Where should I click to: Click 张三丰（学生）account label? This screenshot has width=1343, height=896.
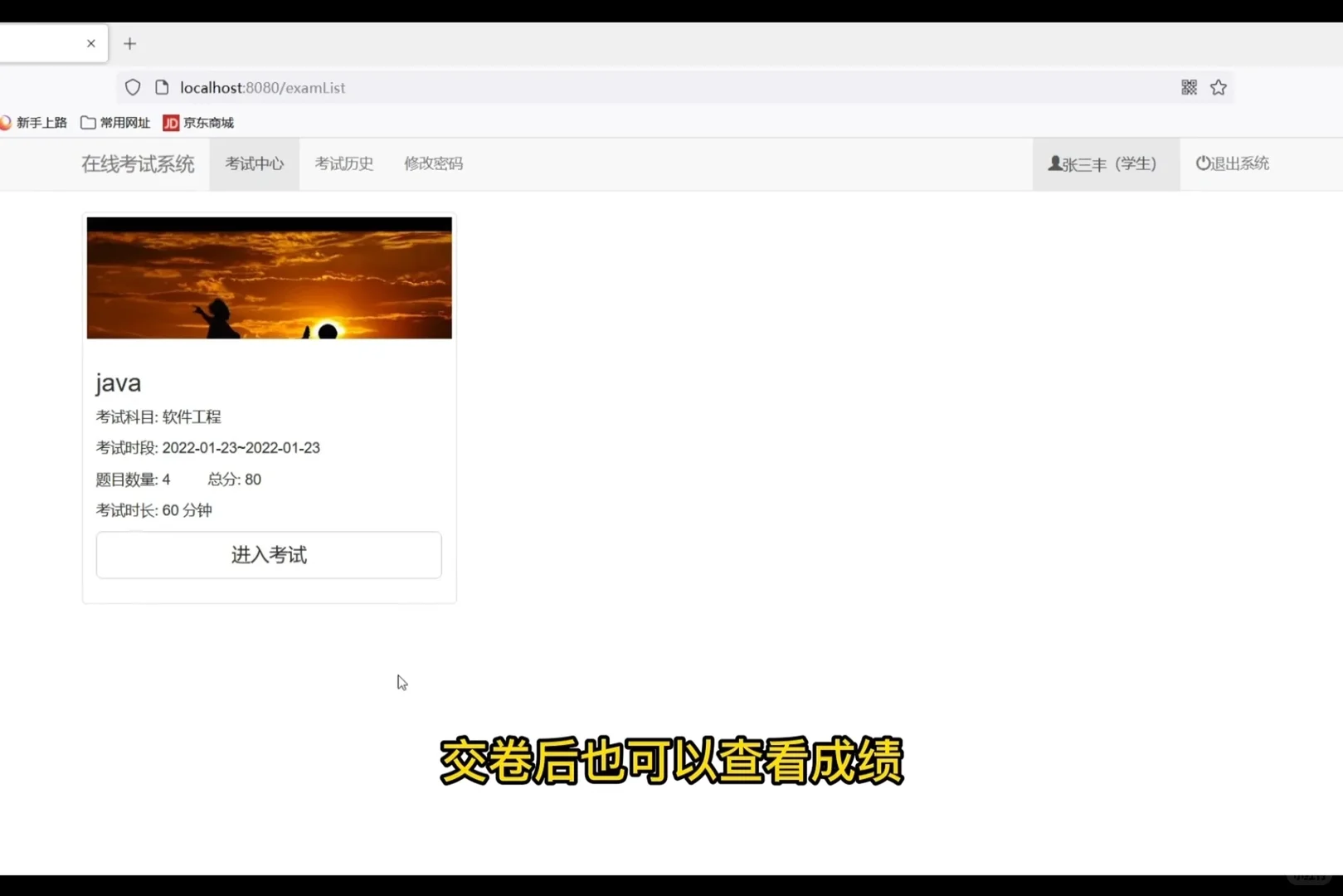[x=1110, y=163]
